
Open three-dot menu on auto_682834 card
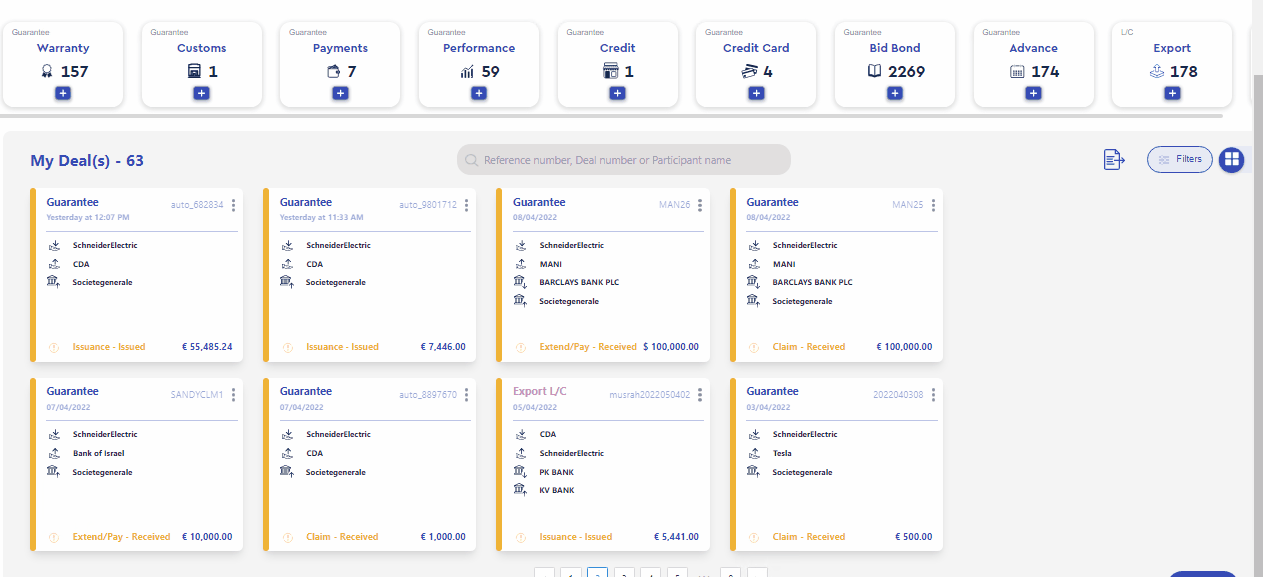click(233, 206)
